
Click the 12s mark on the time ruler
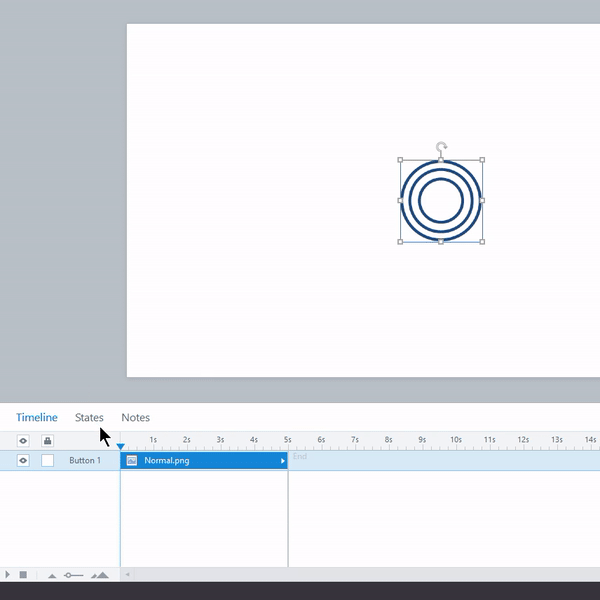(x=523, y=440)
